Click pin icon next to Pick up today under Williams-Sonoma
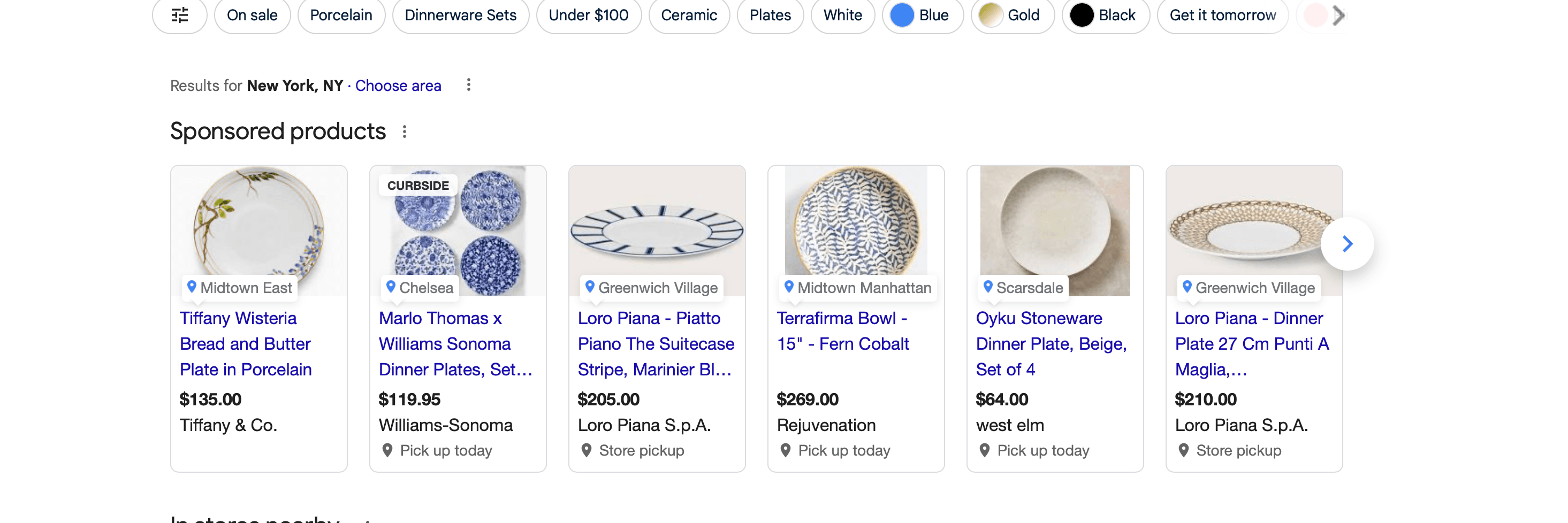Viewport: 1568px width, 523px height. tap(387, 451)
